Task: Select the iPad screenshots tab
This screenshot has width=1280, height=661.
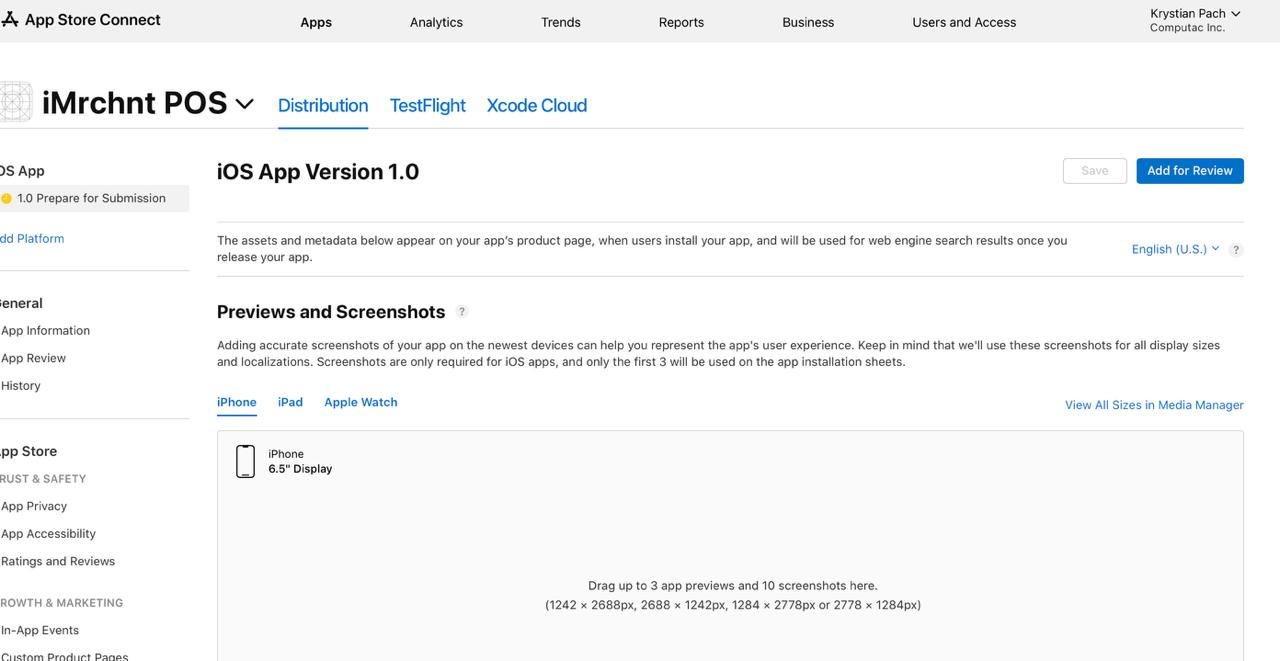Action: click(290, 402)
